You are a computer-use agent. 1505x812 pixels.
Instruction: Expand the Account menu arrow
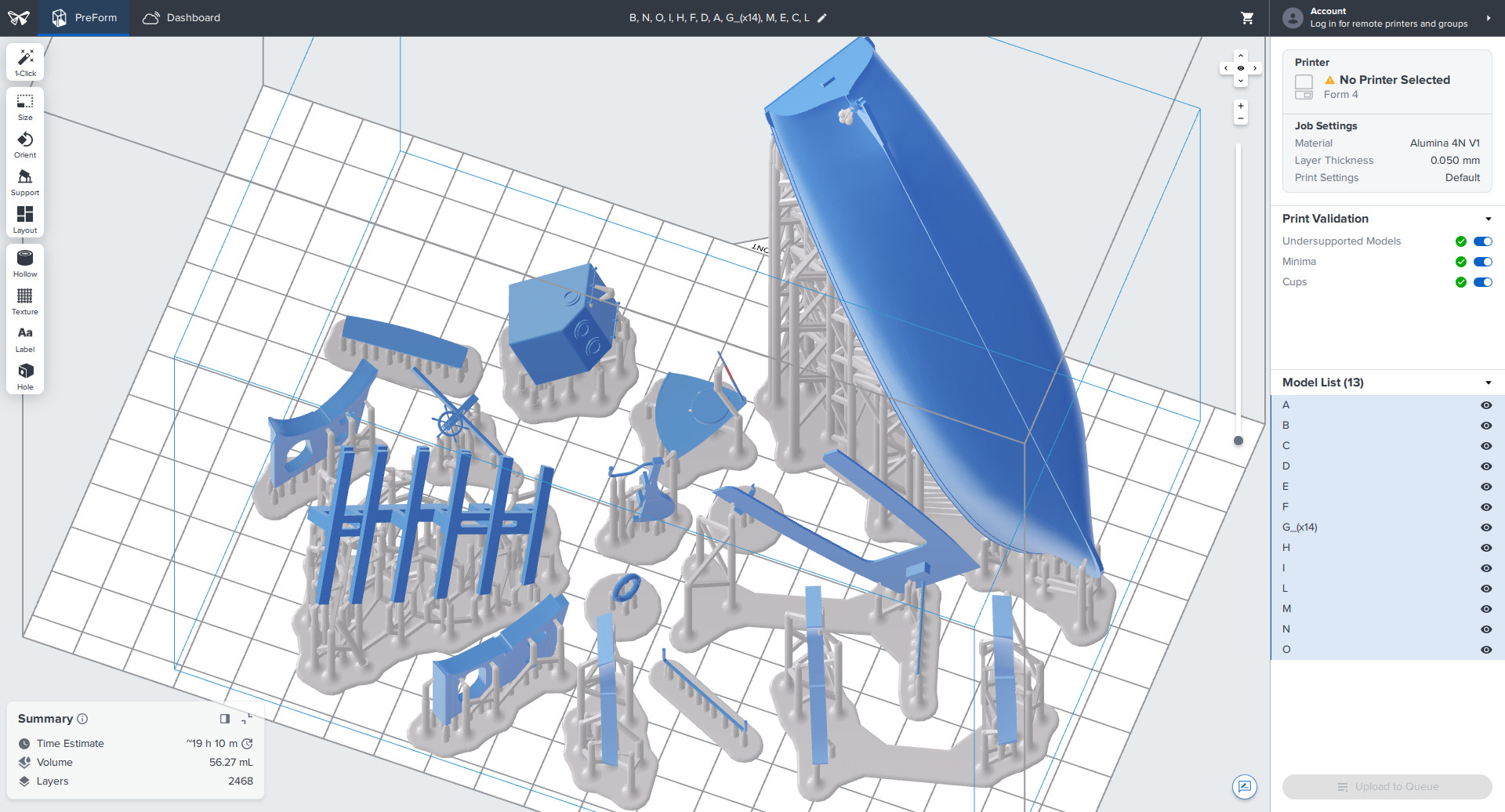[1489, 18]
